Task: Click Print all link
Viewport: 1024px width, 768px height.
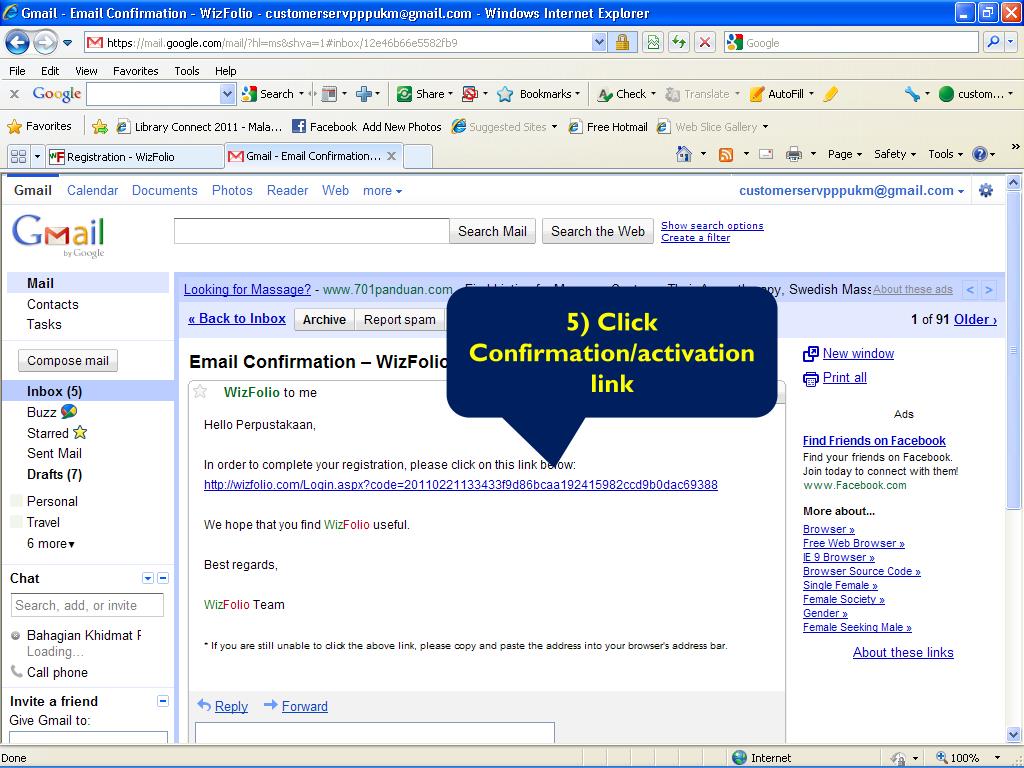Action: (x=844, y=377)
